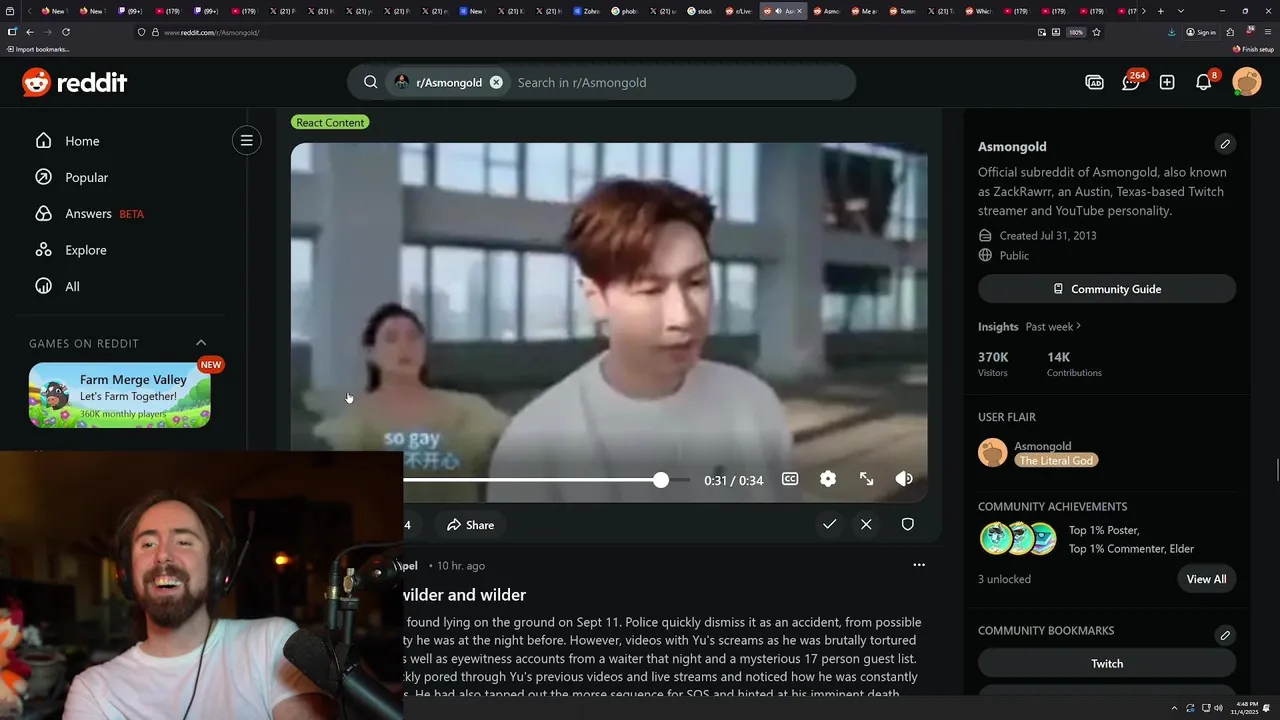Toggle video fullscreen mode
Viewport: 1280px width, 720px height.
tap(866, 479)
